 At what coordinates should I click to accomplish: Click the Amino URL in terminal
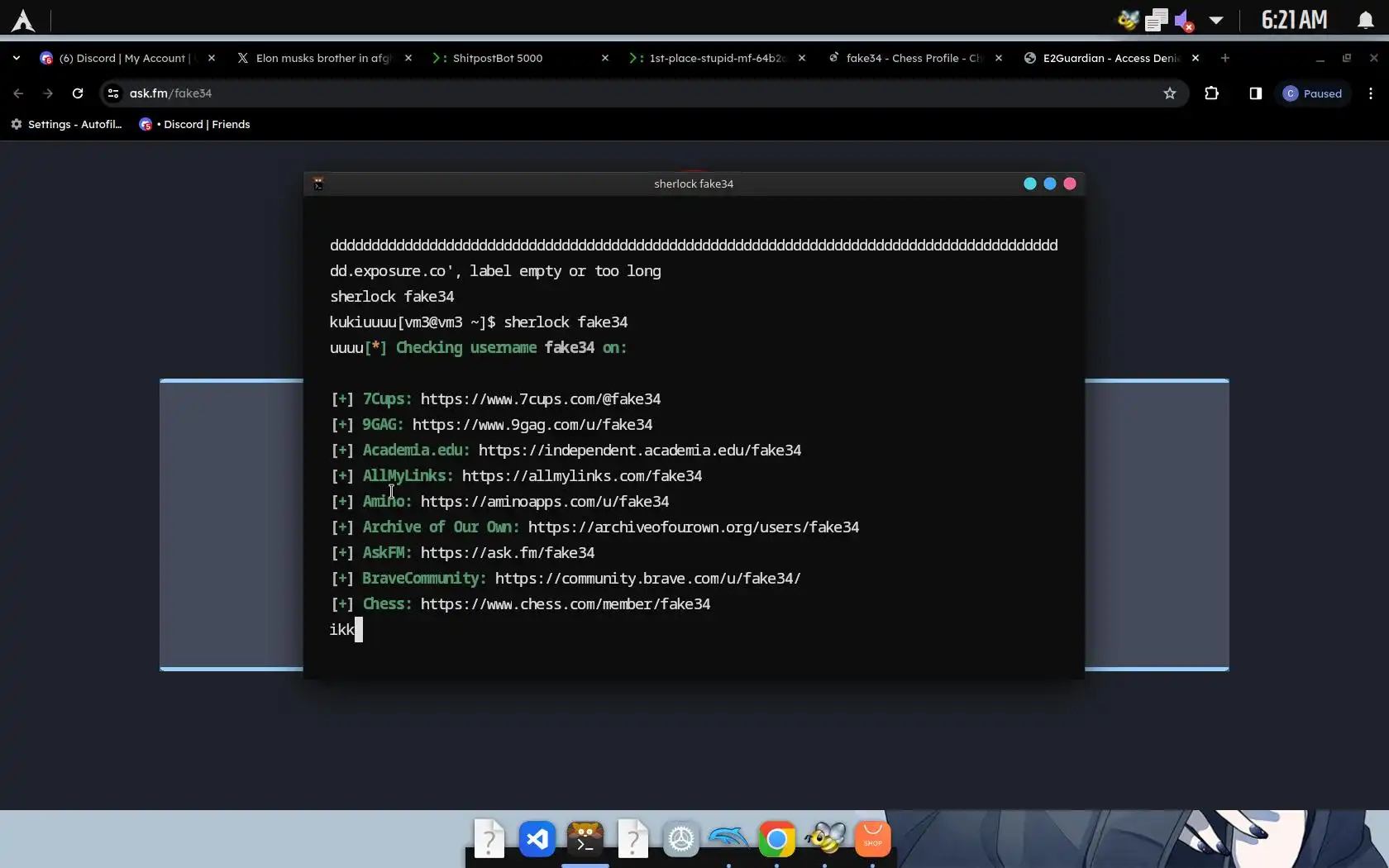tap(545, 502)
